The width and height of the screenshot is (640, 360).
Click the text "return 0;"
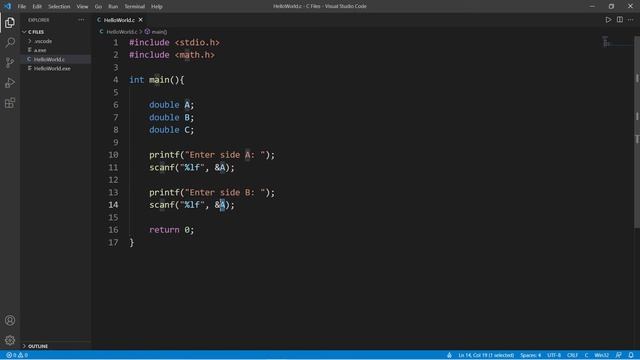click(x=171, y=230)
